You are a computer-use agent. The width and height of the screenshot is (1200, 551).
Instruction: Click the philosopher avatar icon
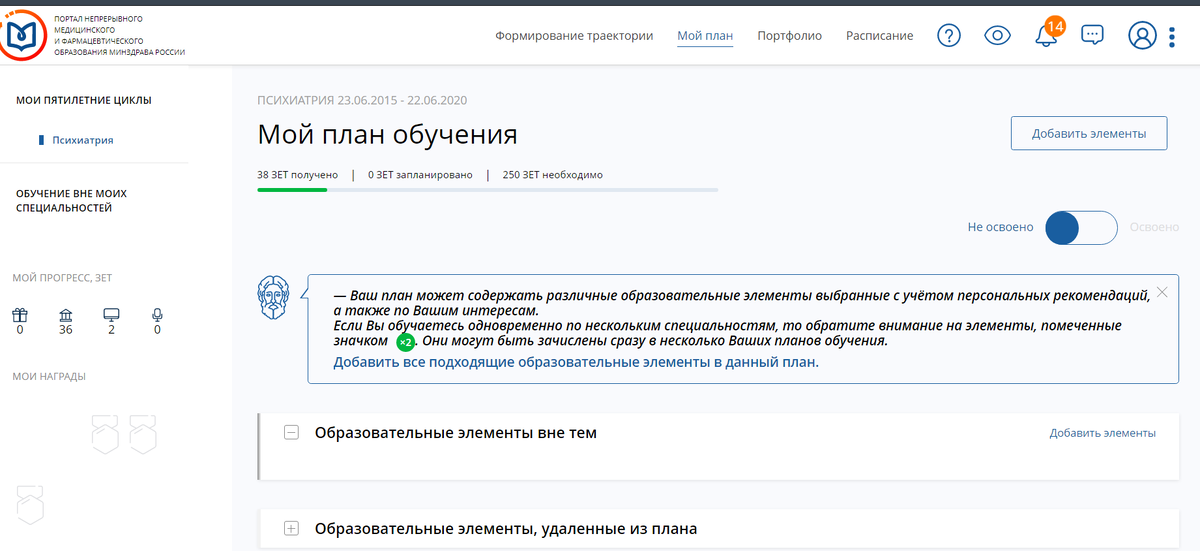tap(275, 298)
